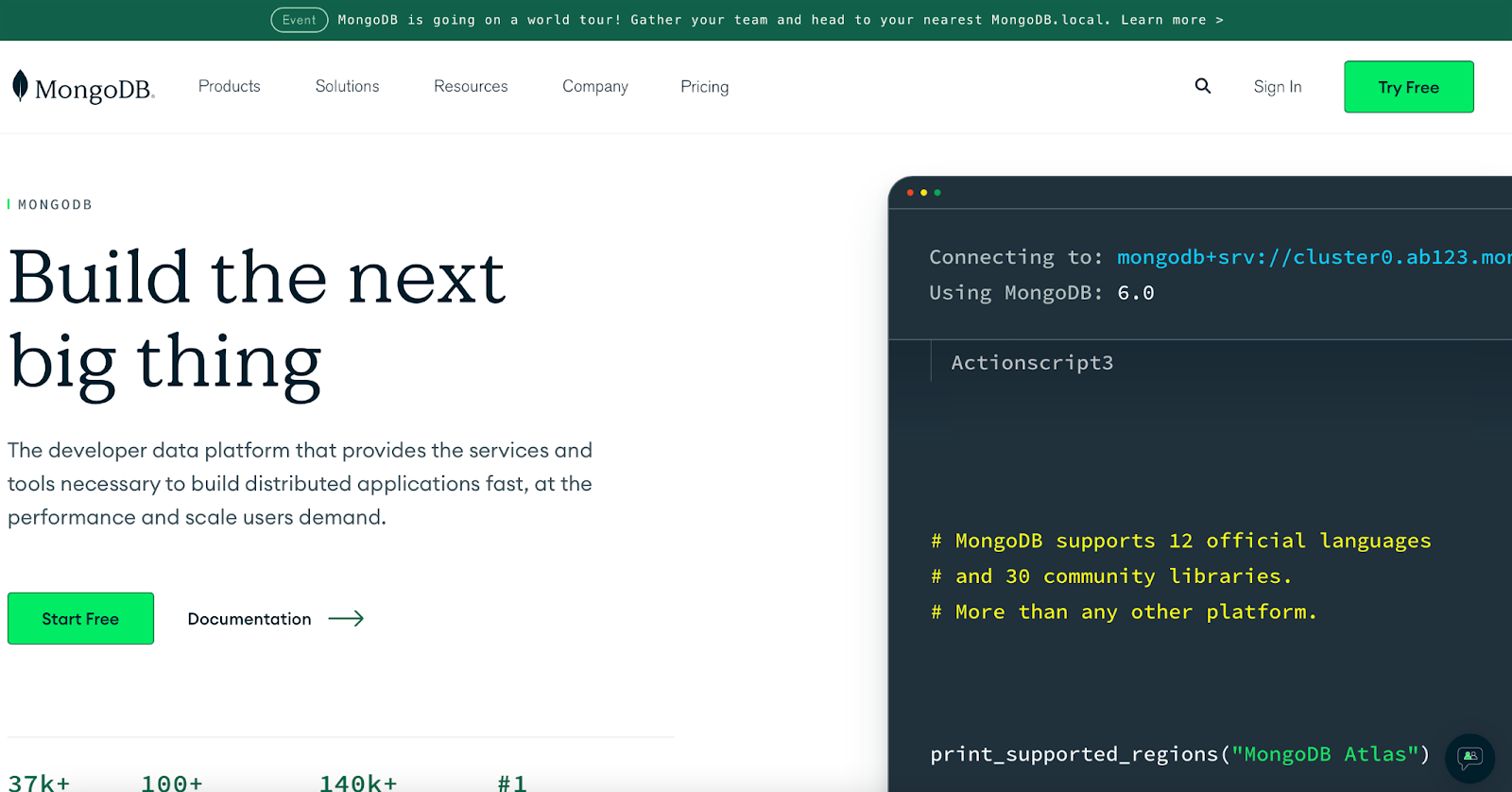This screenshot has width=1512, height=792.
Task: Expand the Products navigation menu
Action: 229,86
